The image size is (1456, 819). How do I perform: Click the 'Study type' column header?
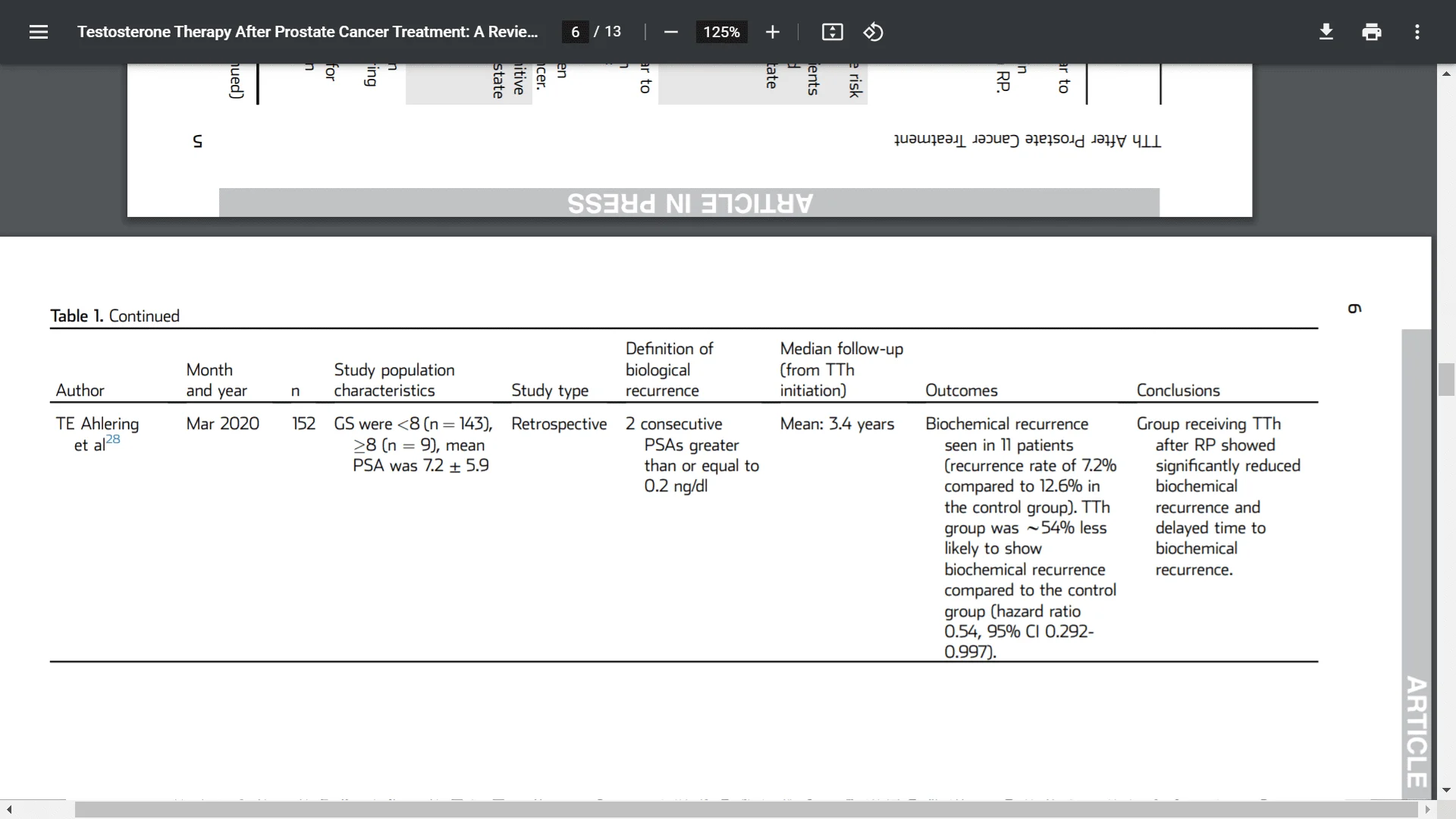(x=550, y=391)
